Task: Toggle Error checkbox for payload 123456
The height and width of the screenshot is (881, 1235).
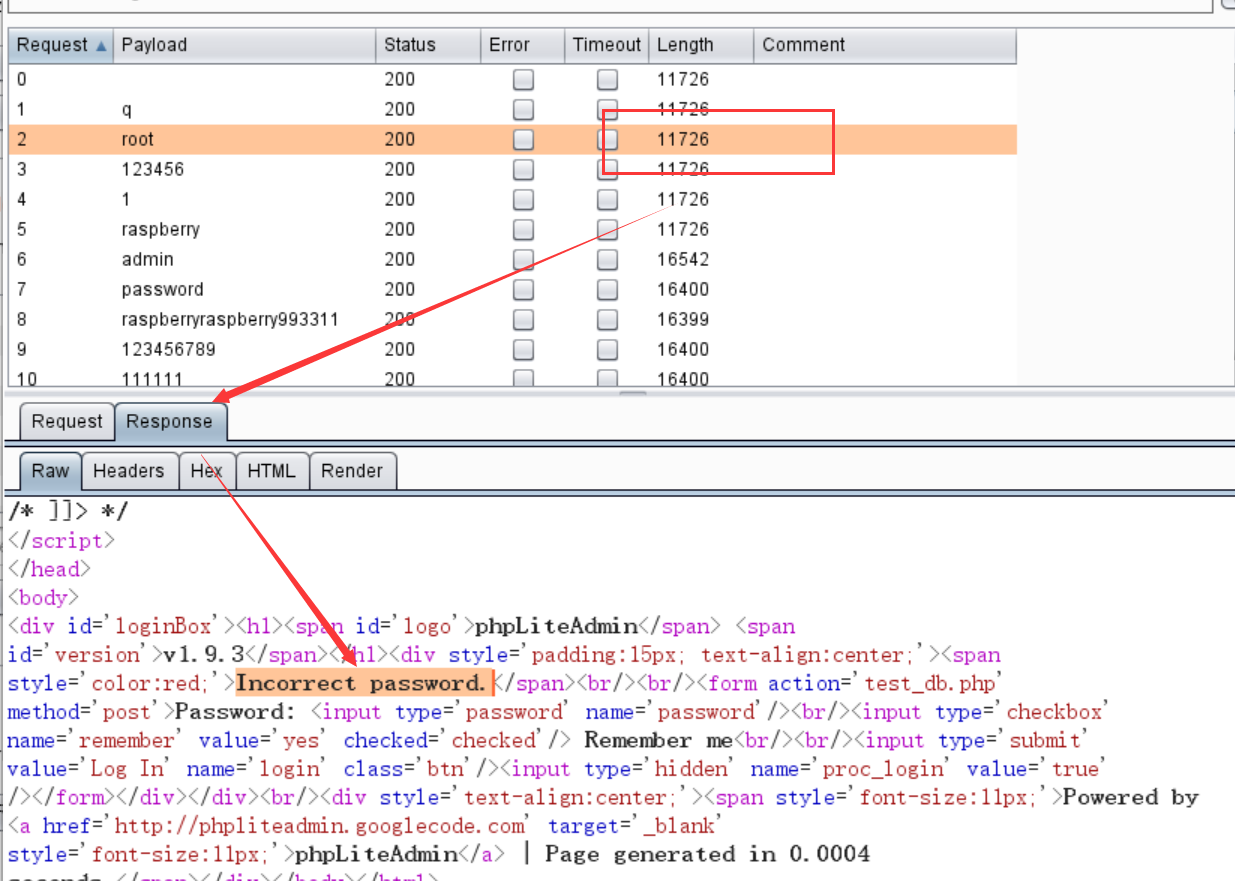Action: coord(523,170)
